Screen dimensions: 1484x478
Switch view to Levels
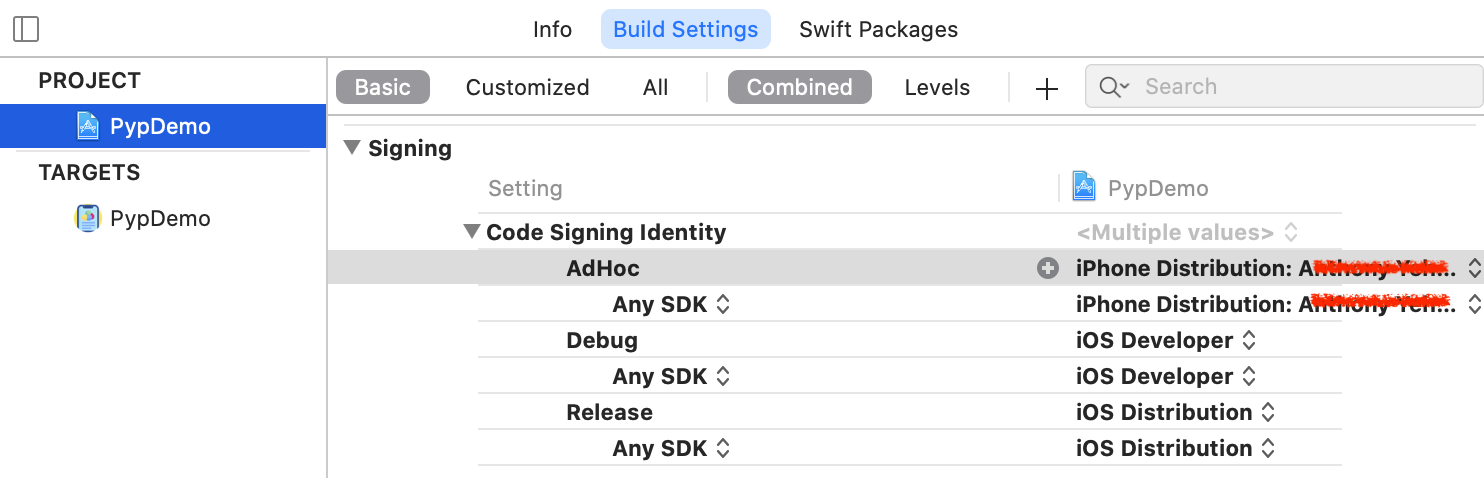[937, 87]
